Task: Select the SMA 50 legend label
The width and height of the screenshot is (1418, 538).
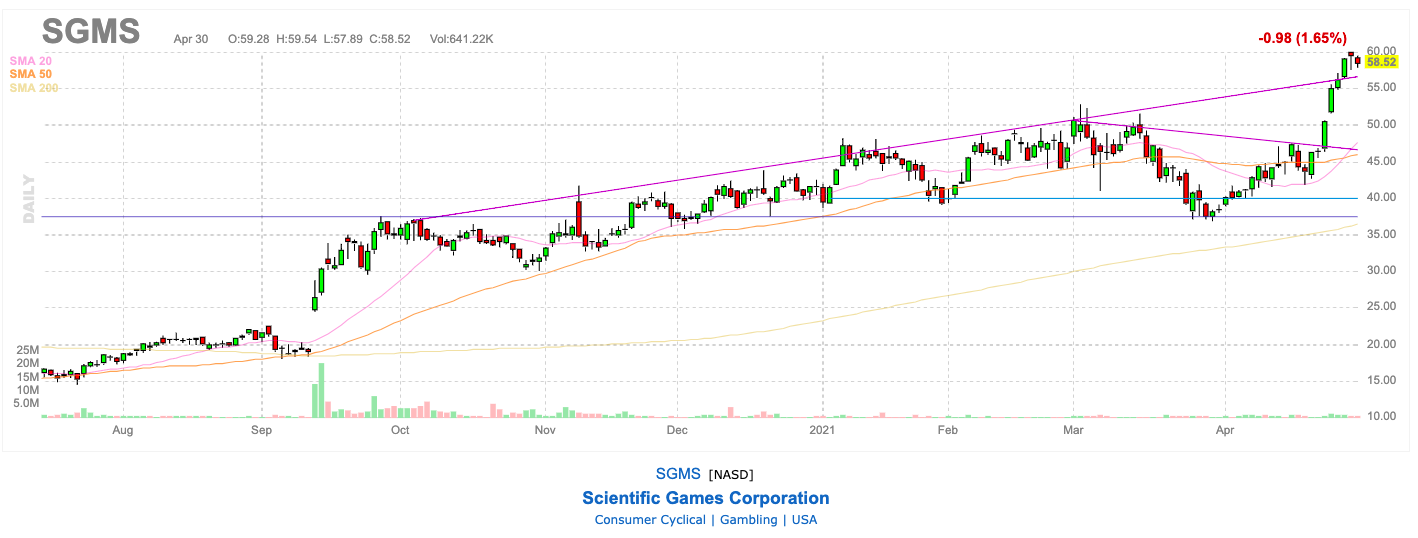Action: click(x=30, y=74)
